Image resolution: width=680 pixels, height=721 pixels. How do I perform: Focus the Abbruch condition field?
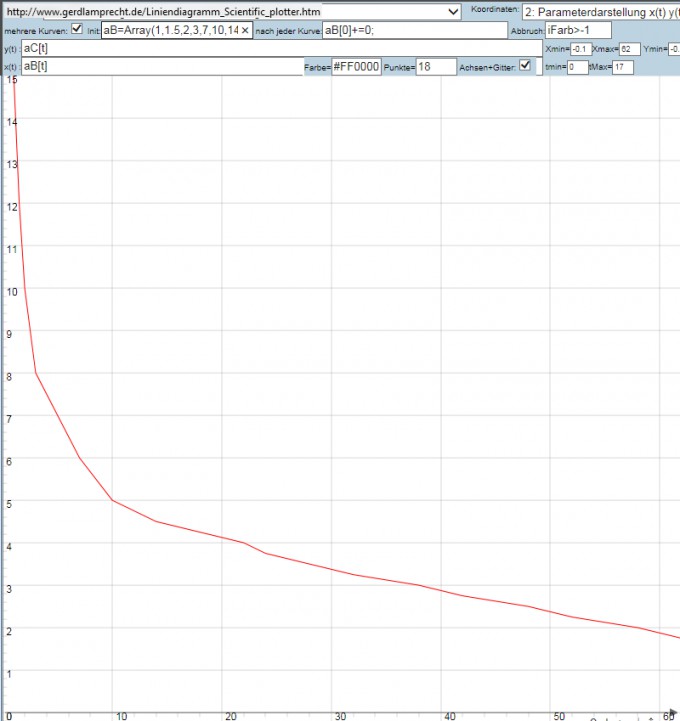[577, 30]
